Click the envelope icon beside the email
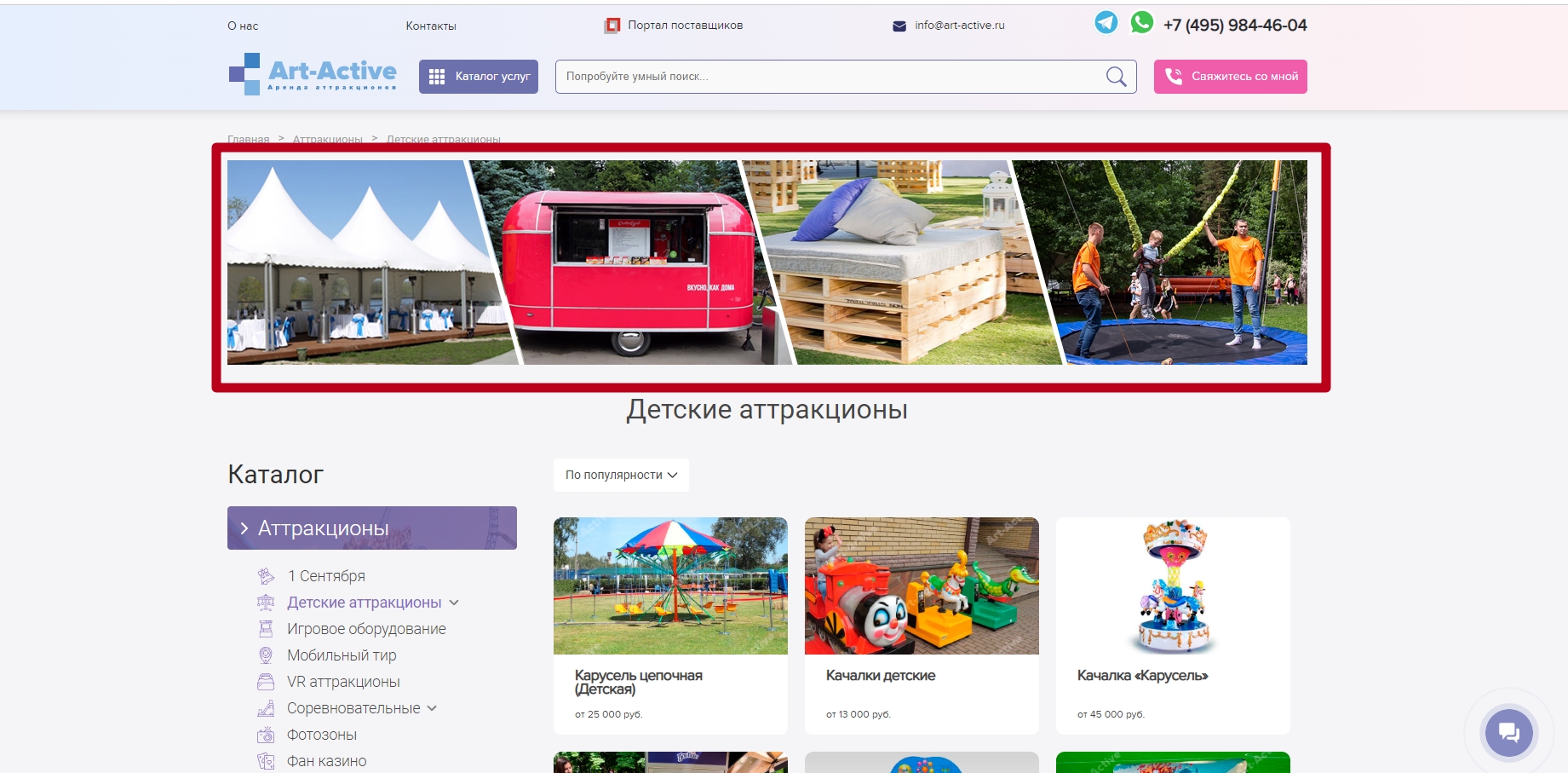This screenshot has height=773, width=1568. pos(899,26)
